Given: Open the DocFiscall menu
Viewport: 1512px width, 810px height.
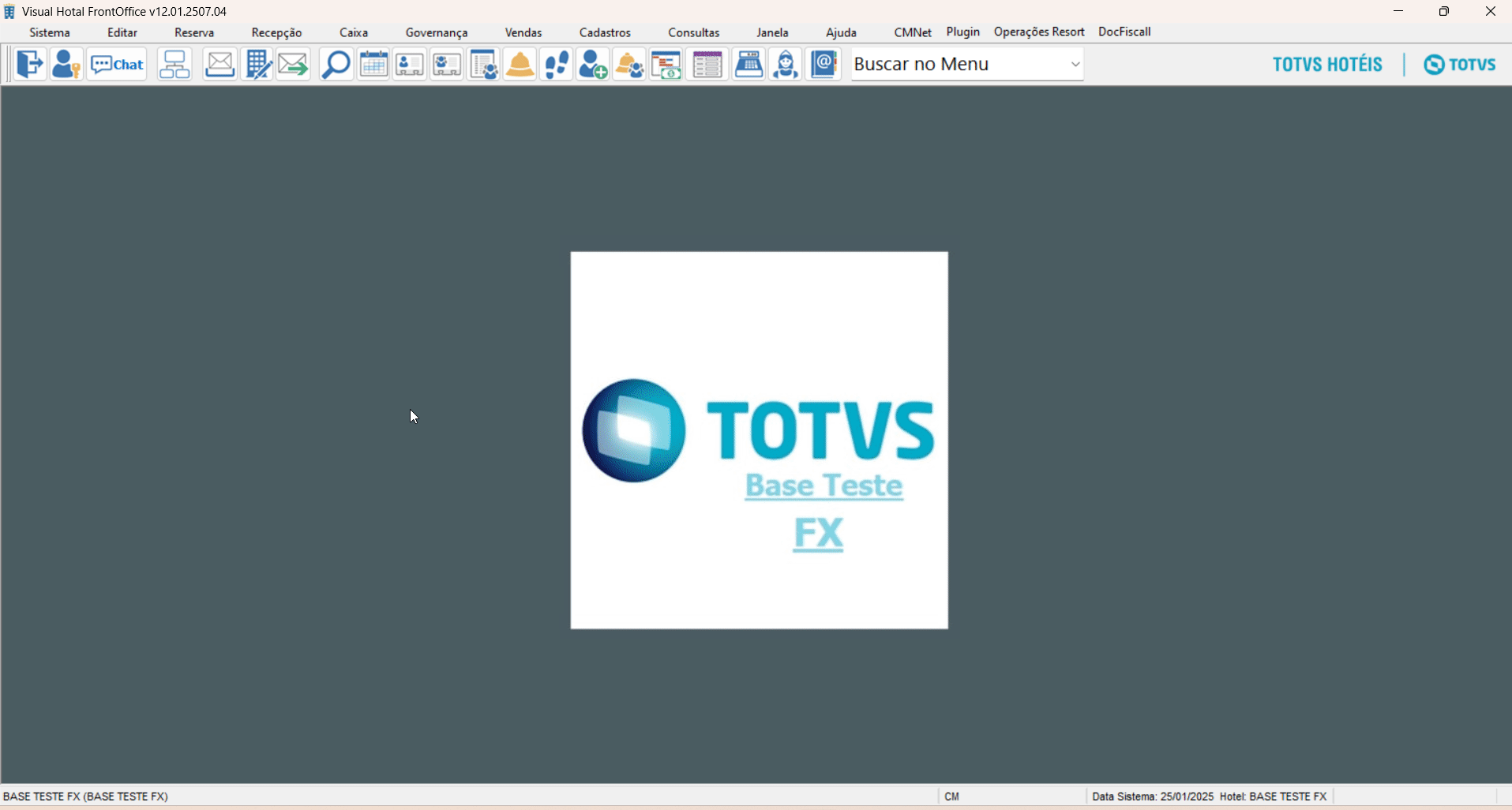Looking at the screenshot, I should click(1124, 32).
